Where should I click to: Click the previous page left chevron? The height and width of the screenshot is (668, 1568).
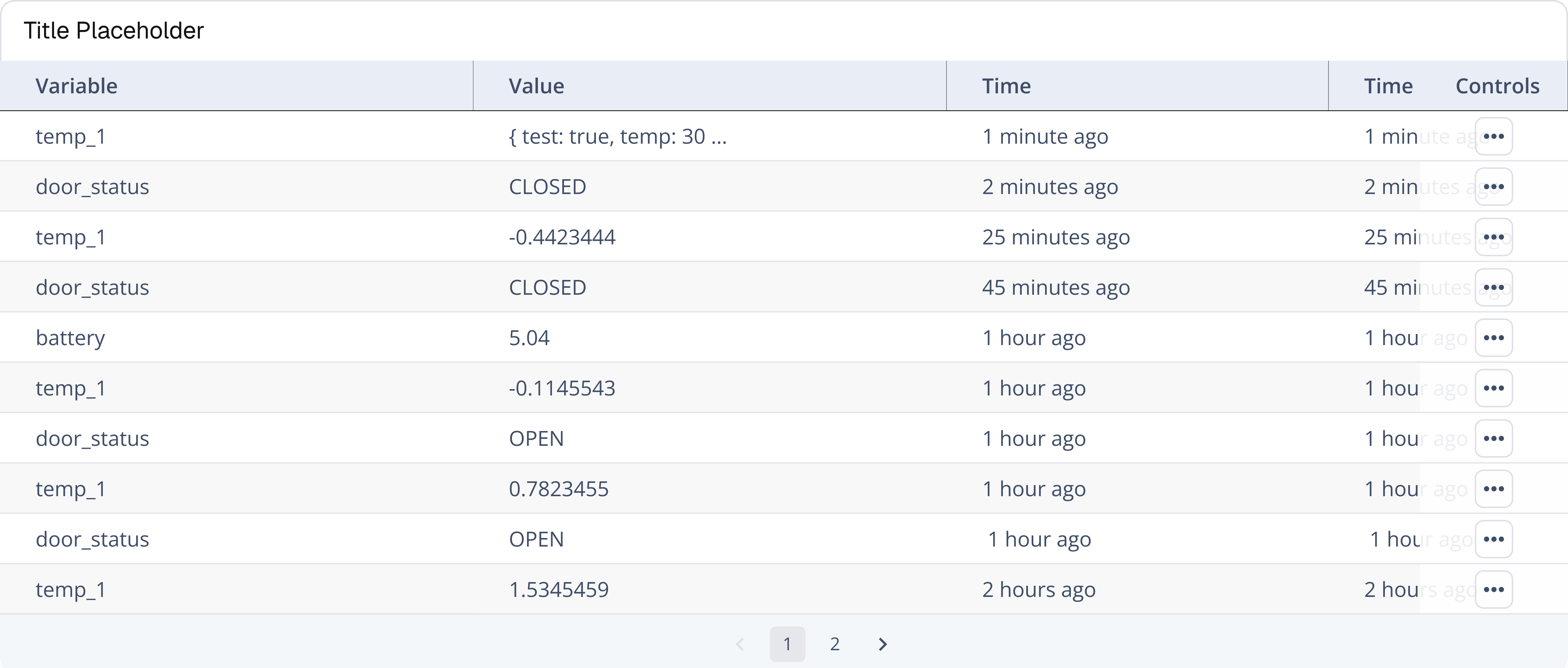pos(740,644)
